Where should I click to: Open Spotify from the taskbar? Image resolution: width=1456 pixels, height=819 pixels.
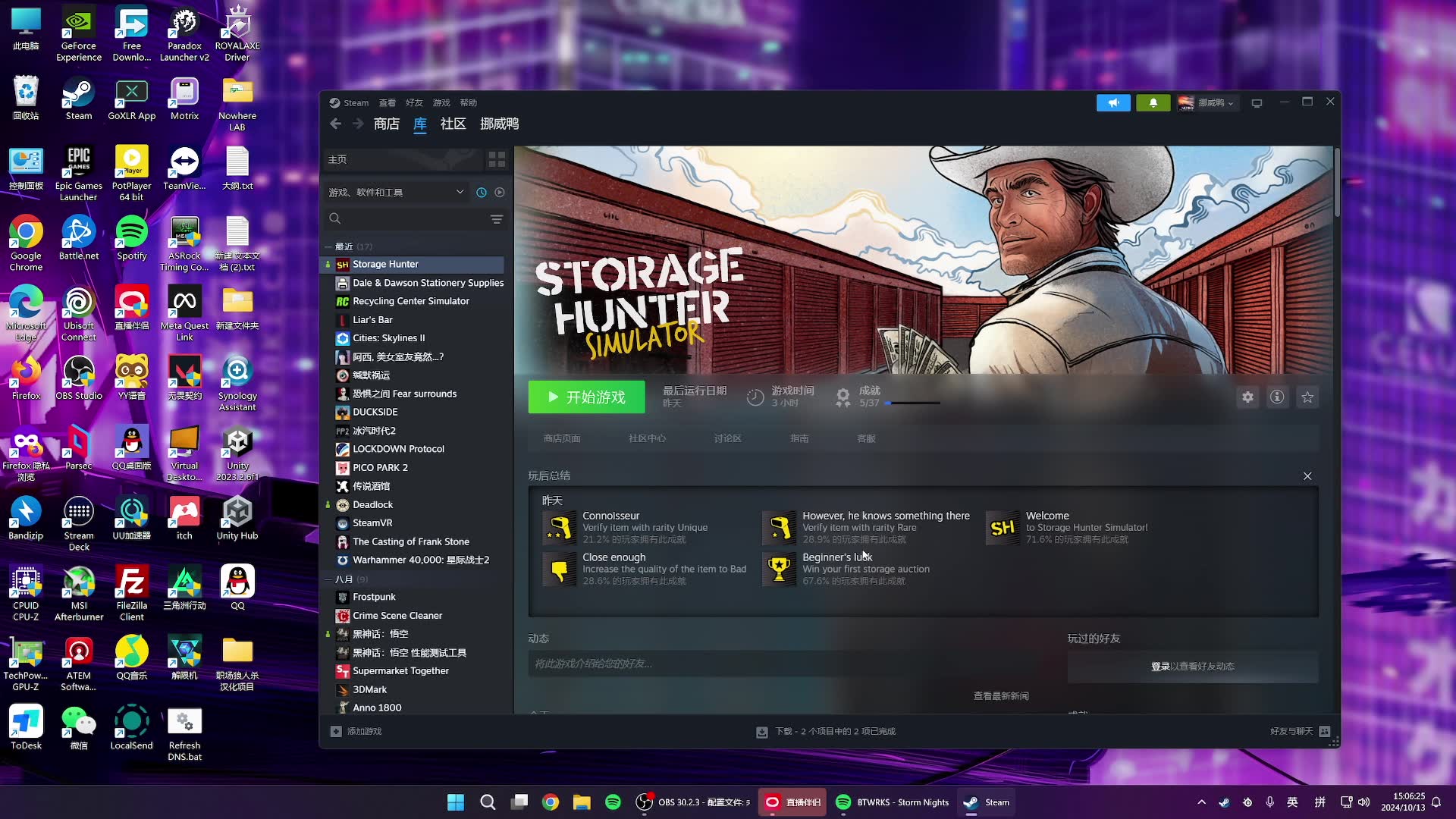613,802
